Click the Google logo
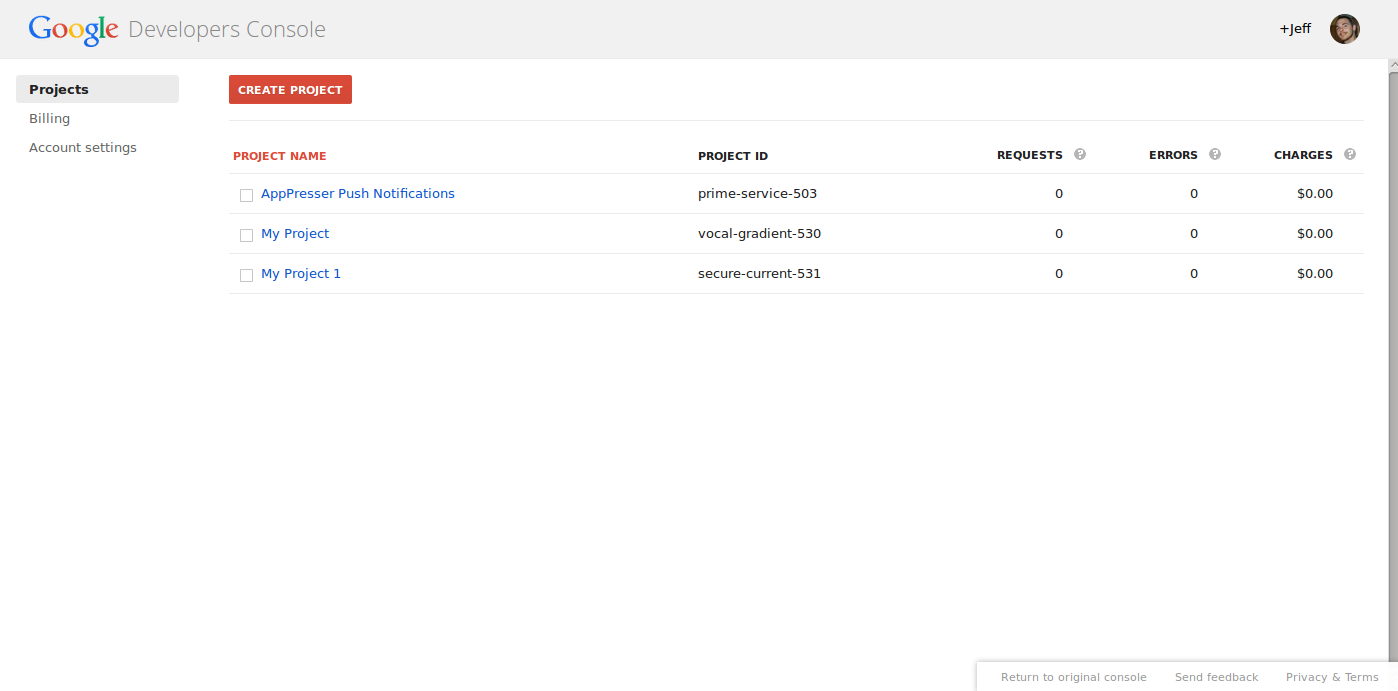The width and height of the screenshot is (1398, 691). tap(74, 30)
